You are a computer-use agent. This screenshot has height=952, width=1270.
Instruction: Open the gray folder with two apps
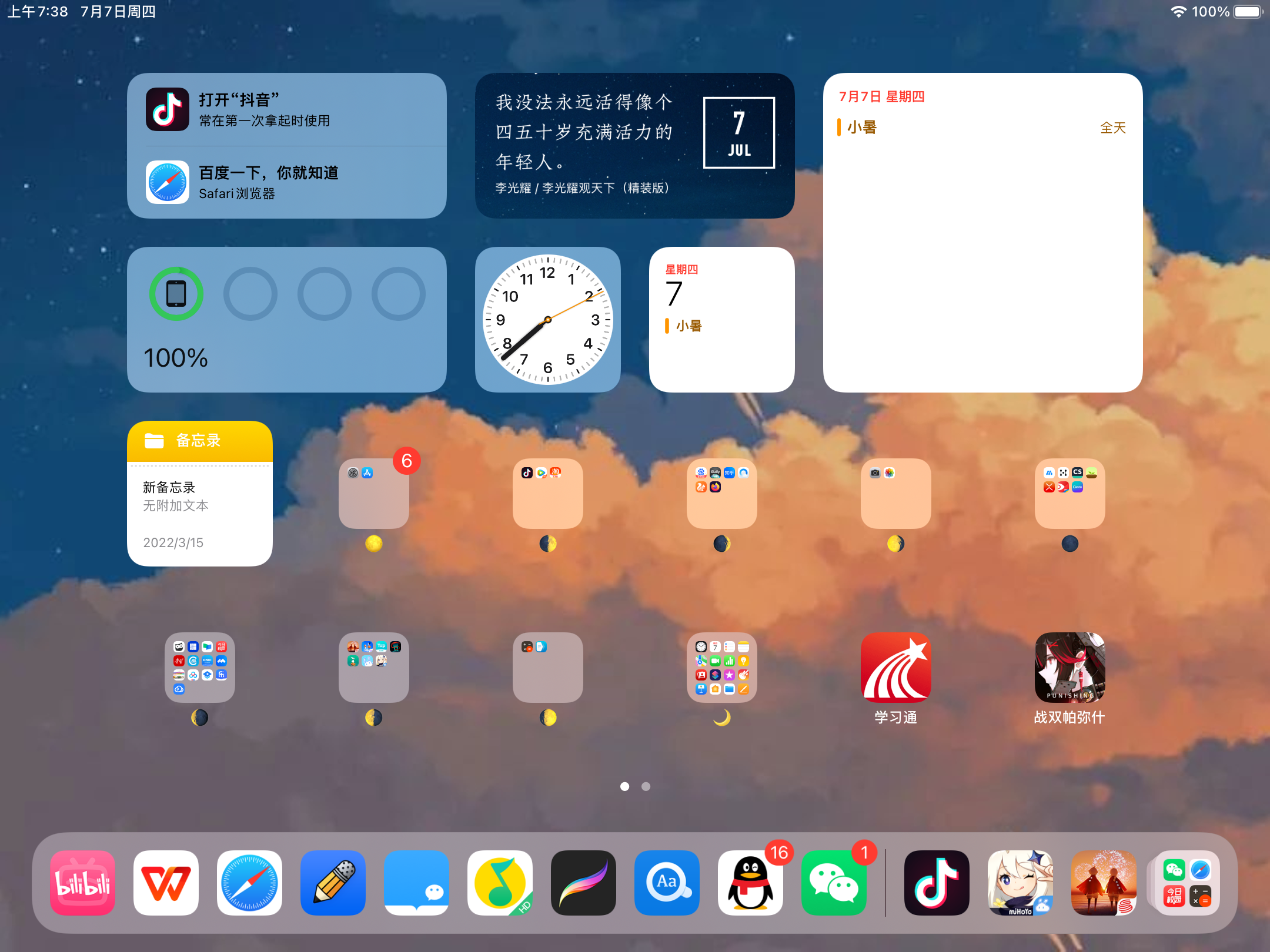(548, 668)
